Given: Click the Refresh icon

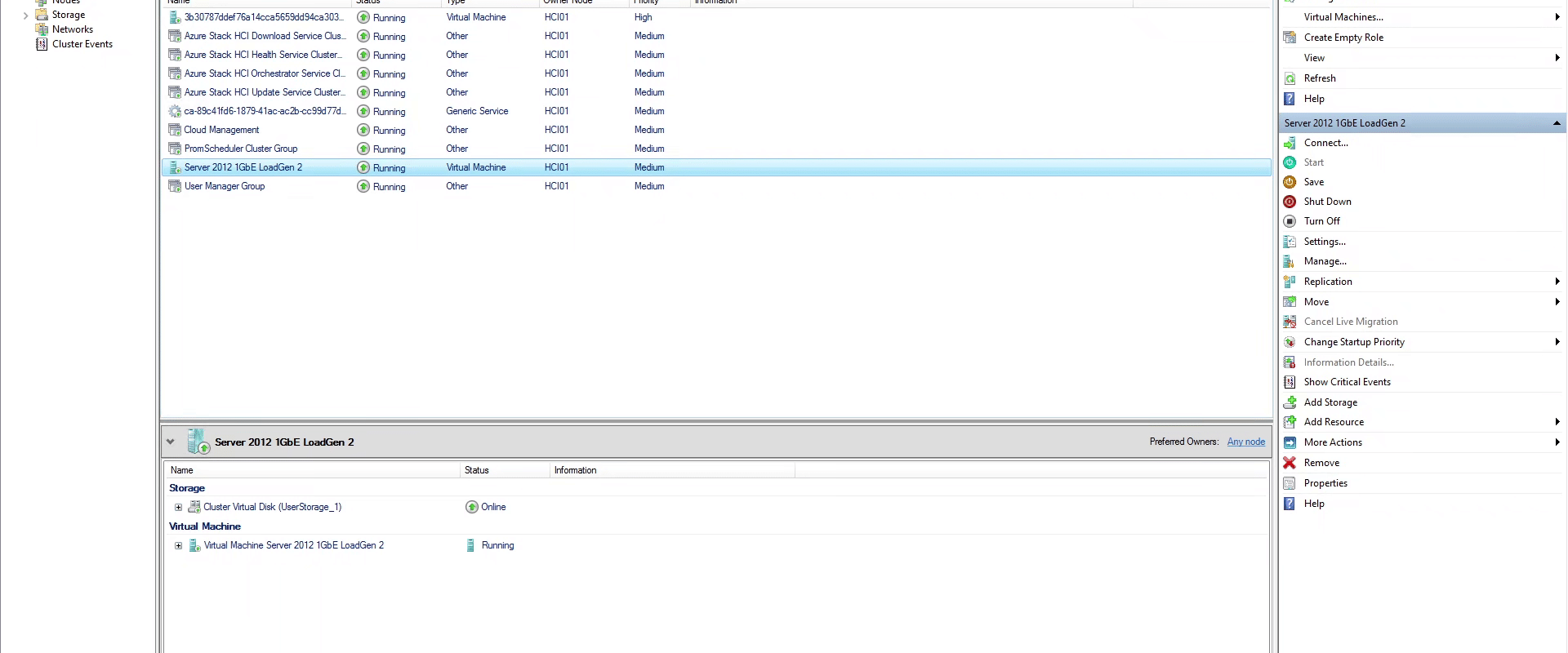Looking at the screenshot, I should tap(1290, 78).
